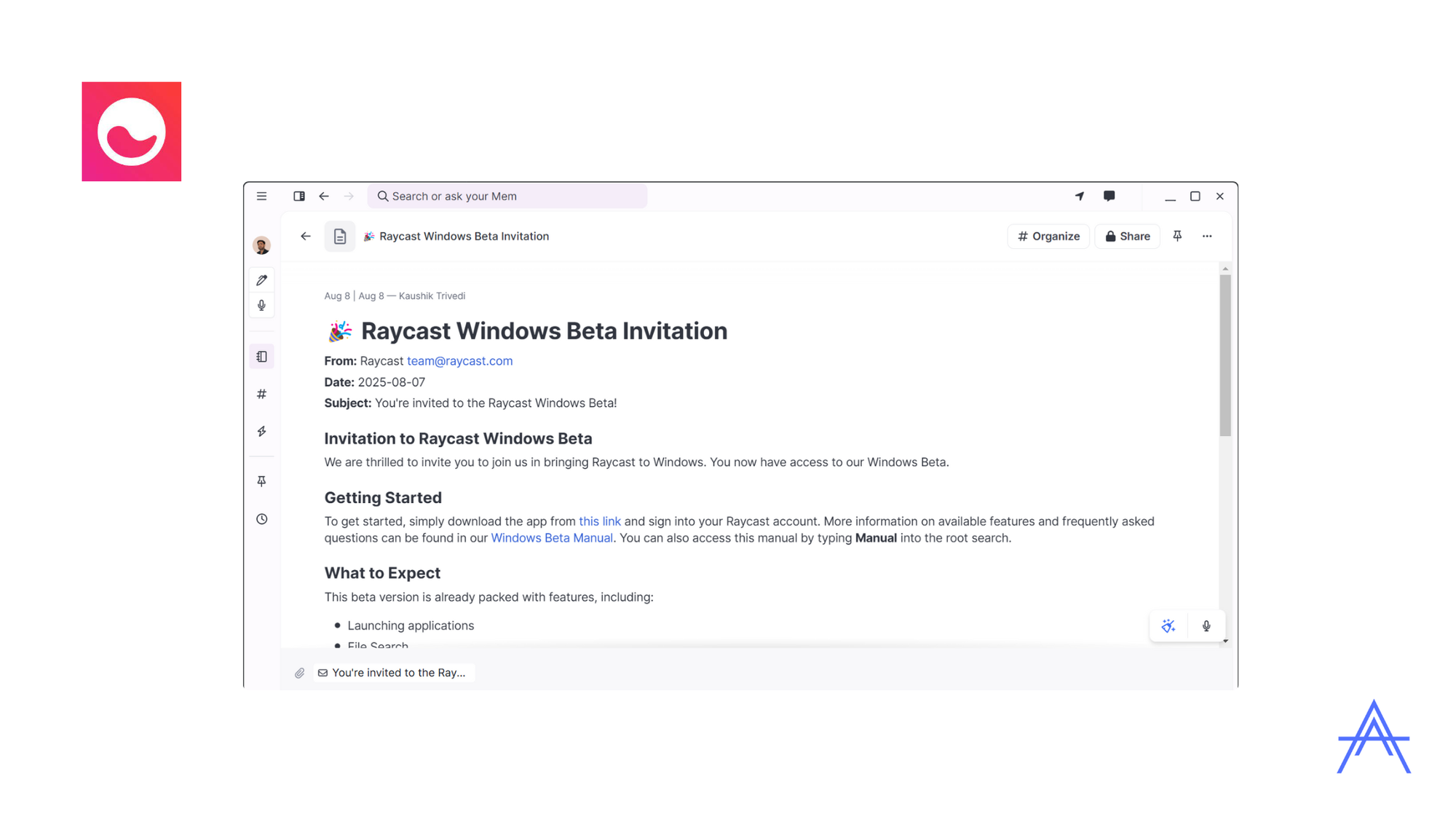Click the 'Kaushik Trivedi' author metadata
This screenshot has height=819, width=1456.
tap(432, 296)
